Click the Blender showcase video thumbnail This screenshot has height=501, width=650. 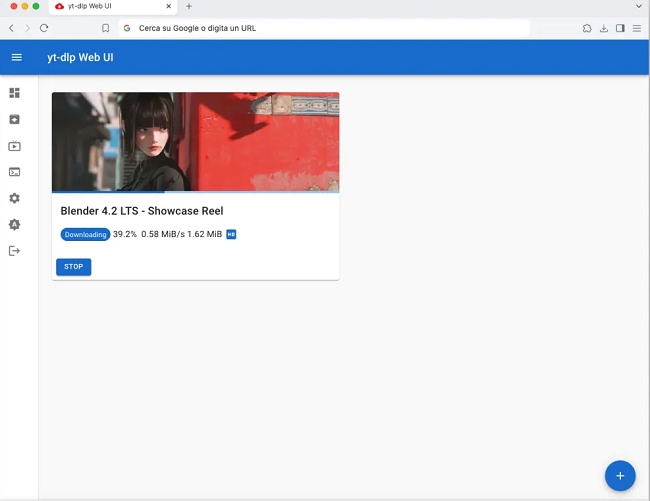[x=195, y=141]
